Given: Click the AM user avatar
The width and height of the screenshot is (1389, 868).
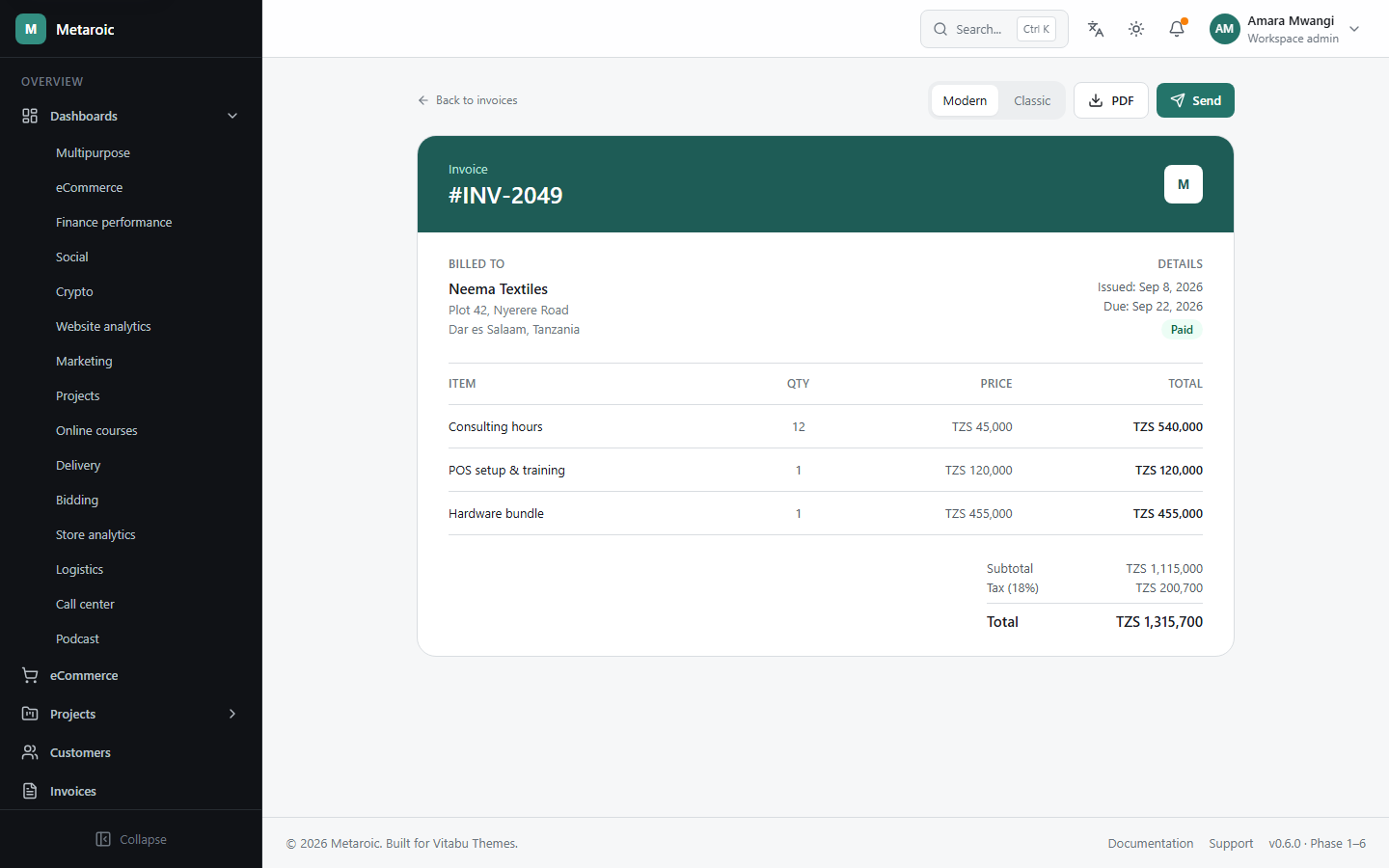Looking at the screenshot, I should [x=1225, y=29].
